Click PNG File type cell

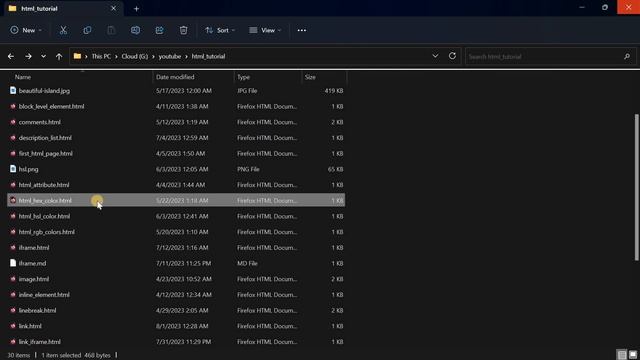click(248, 169)
